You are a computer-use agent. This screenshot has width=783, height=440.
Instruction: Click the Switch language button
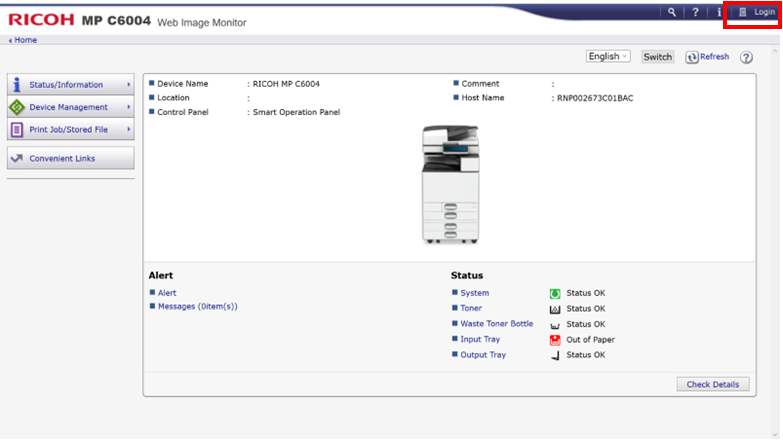tap(657, 57)
